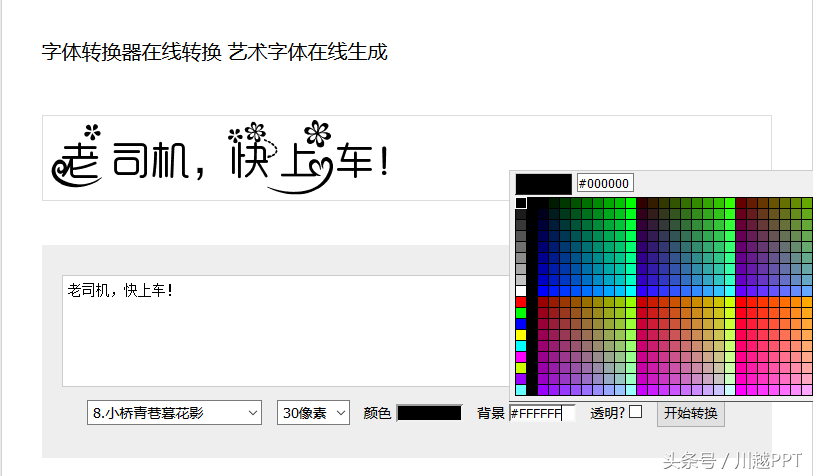Select the magenta swatch in basic colors column
Viewport: 813px width, 476px height.
click(x=521, y=357)
